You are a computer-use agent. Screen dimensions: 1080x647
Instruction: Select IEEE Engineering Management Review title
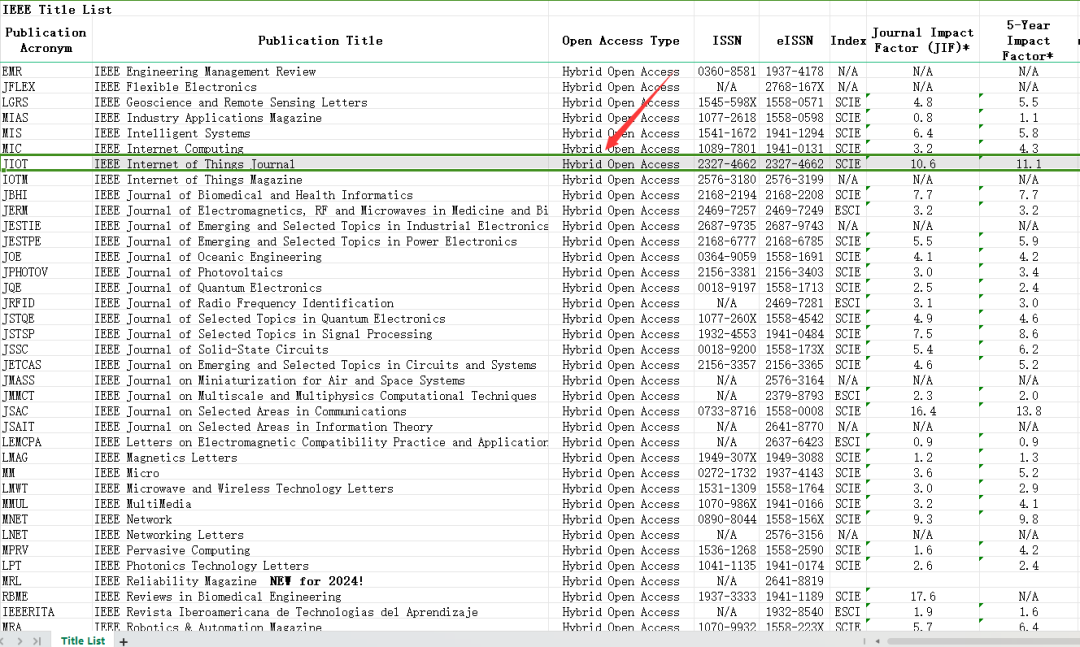(x=320, y=72)
